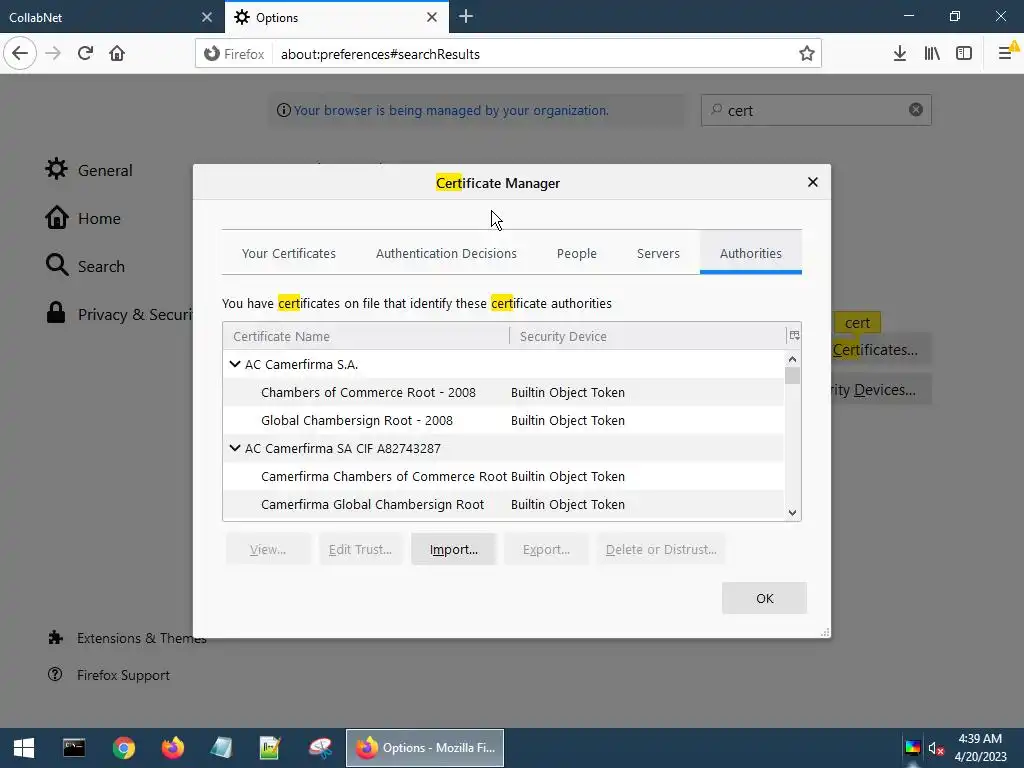Close the Certificate Manager dialog
Image resolution: width=1024 pixels, height=768 pixels.
pyautogui.click(x=812, y=182)
